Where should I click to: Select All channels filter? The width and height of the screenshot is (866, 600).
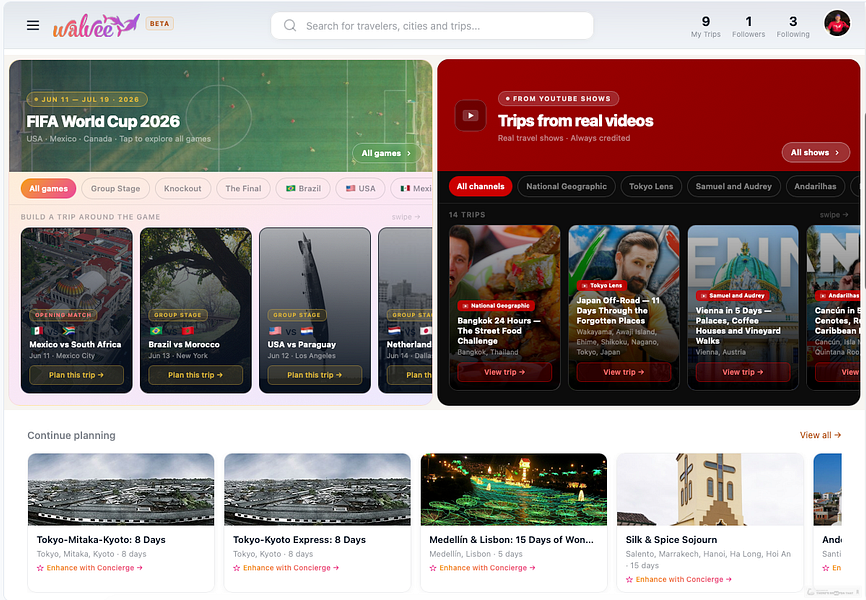coord(480,186)
